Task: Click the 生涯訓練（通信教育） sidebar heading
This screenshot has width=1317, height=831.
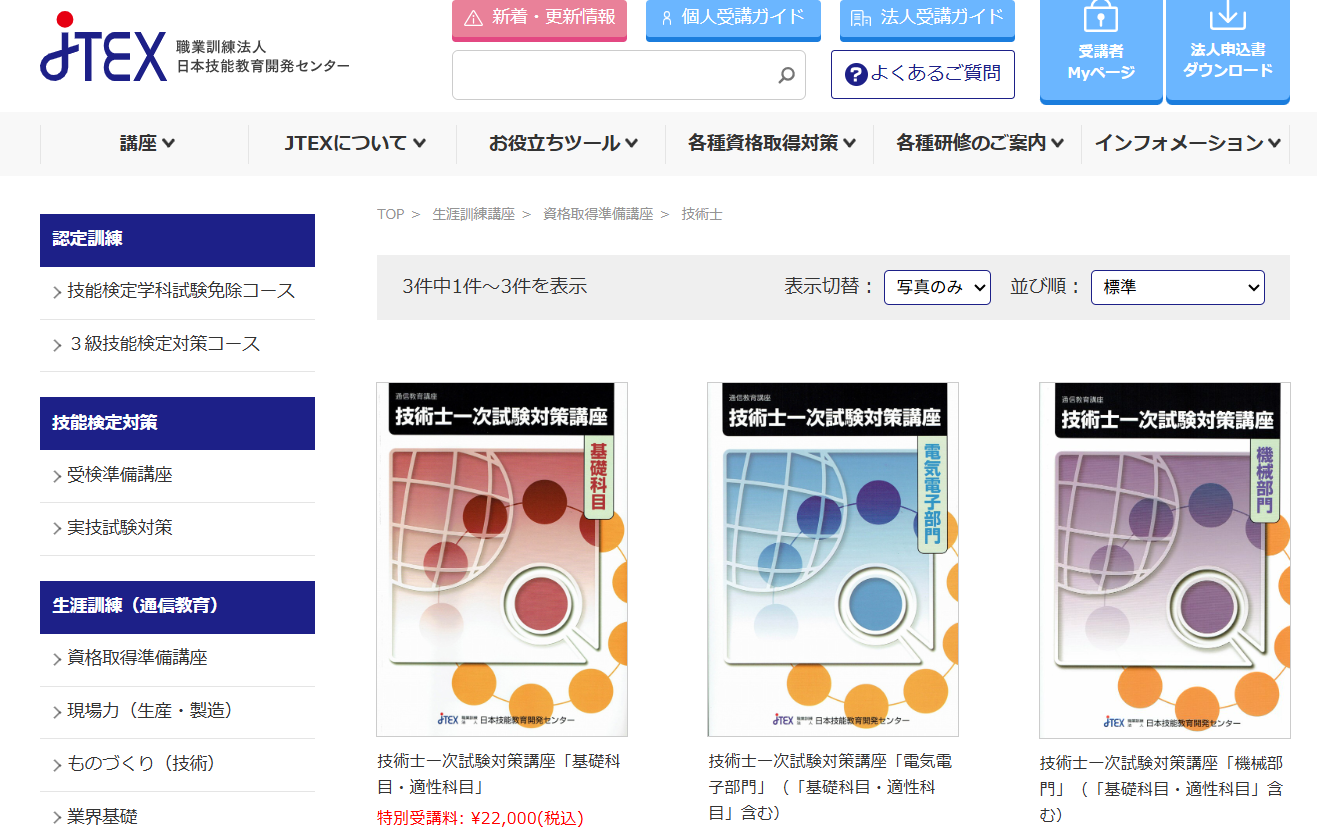Action: click(x=177, y=607)
